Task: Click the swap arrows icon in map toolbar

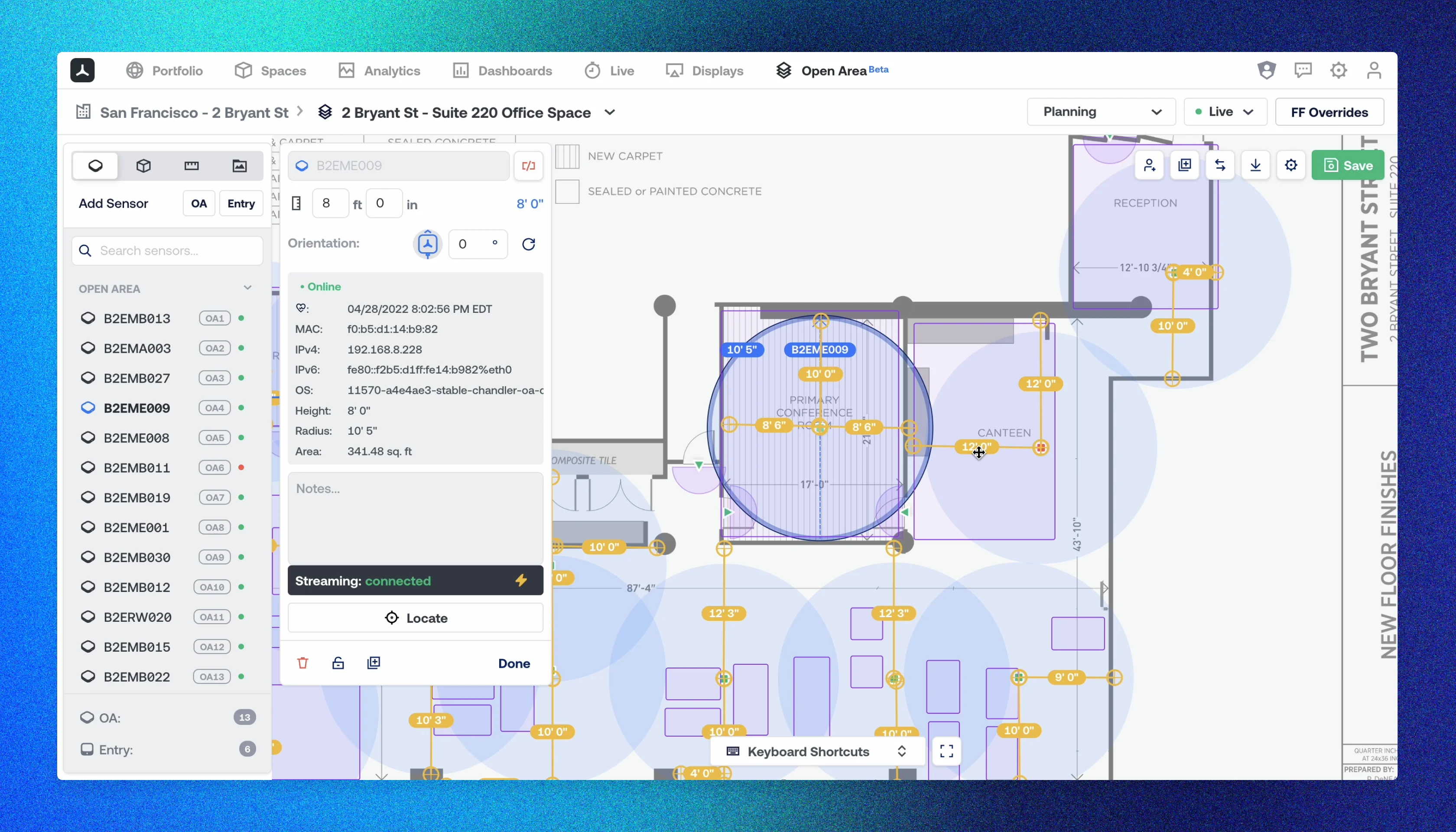Action: (1219, 166)
